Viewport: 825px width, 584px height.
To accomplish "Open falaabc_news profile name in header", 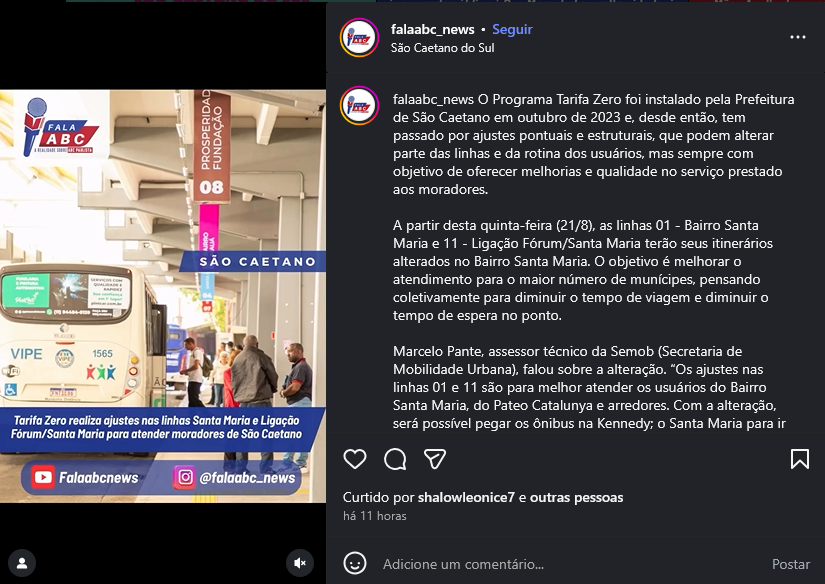I will point(432,29).
